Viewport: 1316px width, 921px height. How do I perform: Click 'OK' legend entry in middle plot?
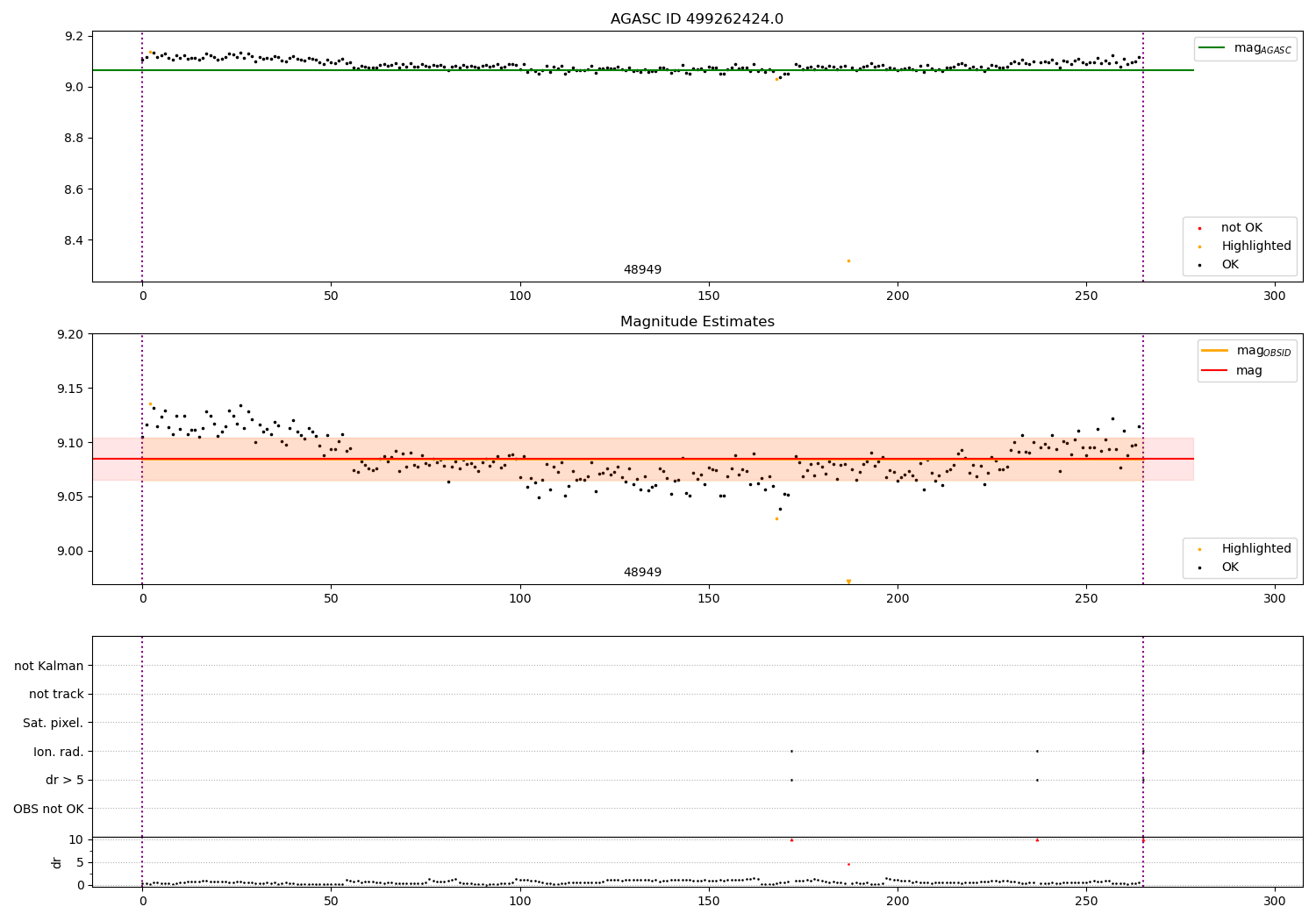pyautogui.click(x=1230, y=567)
